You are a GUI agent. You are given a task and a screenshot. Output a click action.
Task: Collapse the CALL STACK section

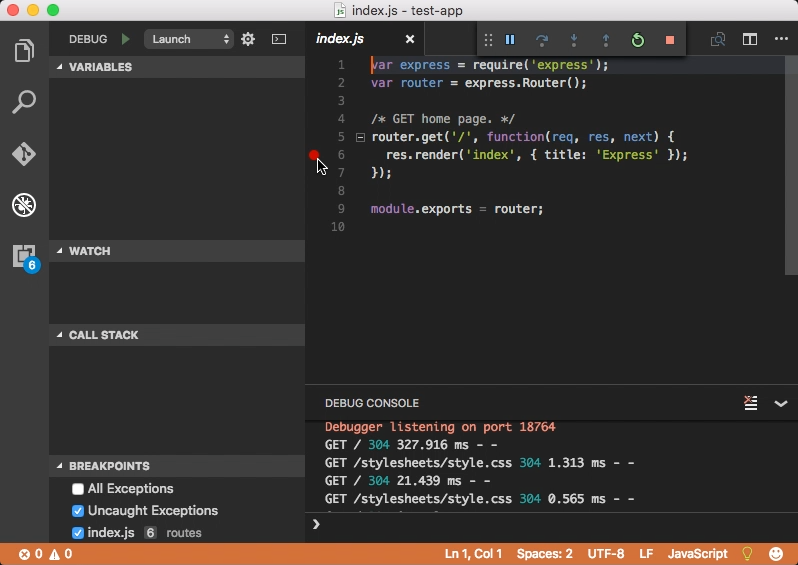[x=103, y=335]
